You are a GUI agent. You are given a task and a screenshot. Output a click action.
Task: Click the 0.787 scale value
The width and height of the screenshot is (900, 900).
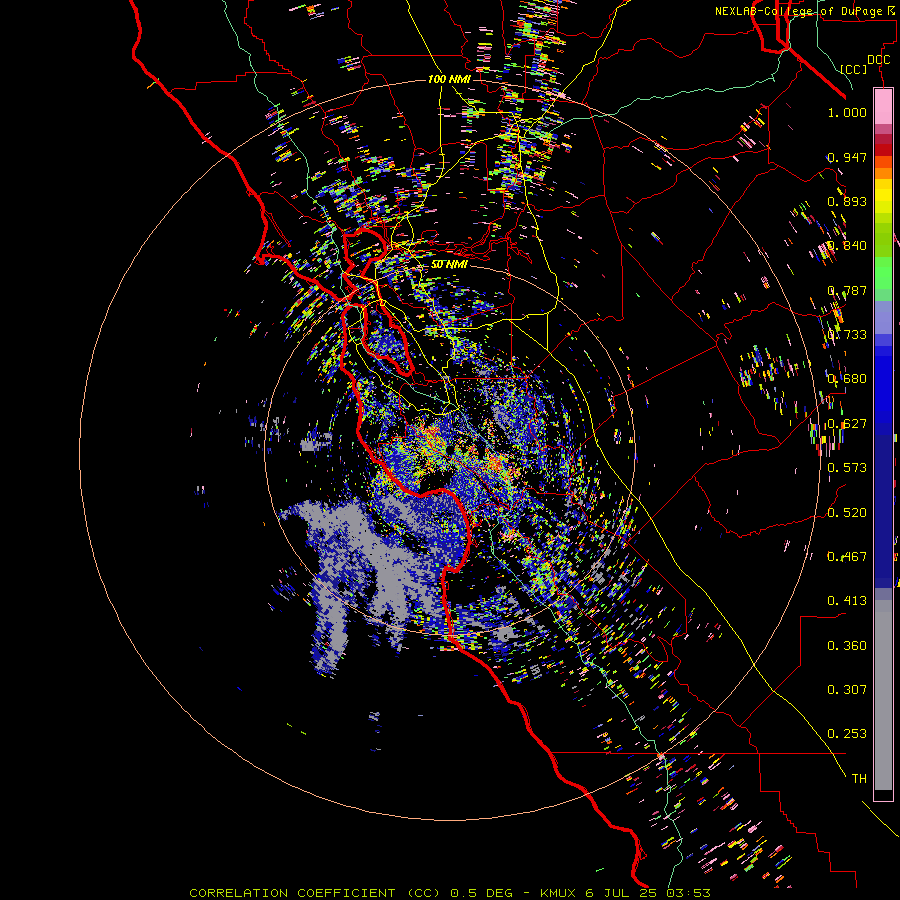tap(847, 290)
